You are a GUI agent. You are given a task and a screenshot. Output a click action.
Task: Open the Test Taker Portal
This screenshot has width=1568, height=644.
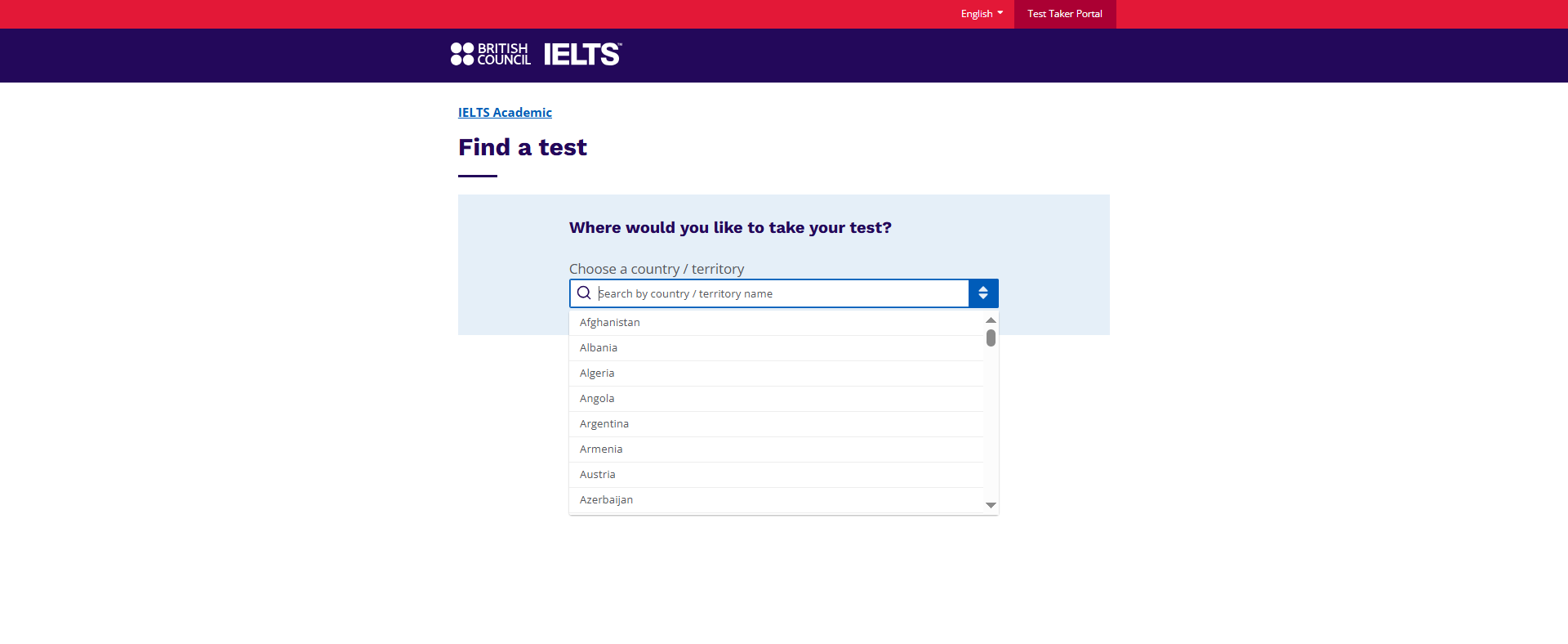click(x=1064, y=14)
